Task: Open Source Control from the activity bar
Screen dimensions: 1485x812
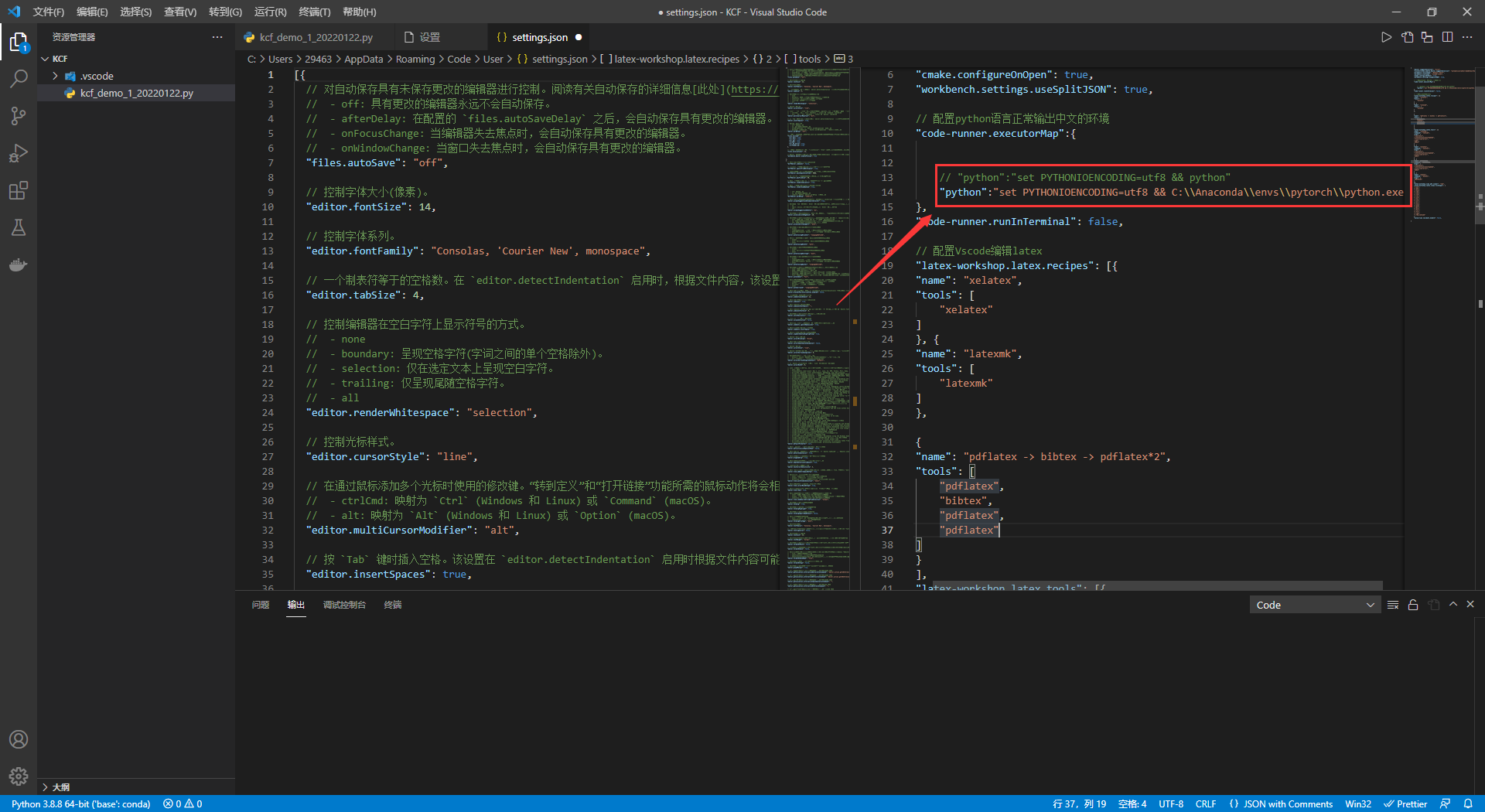Action: tap(19, 115)
